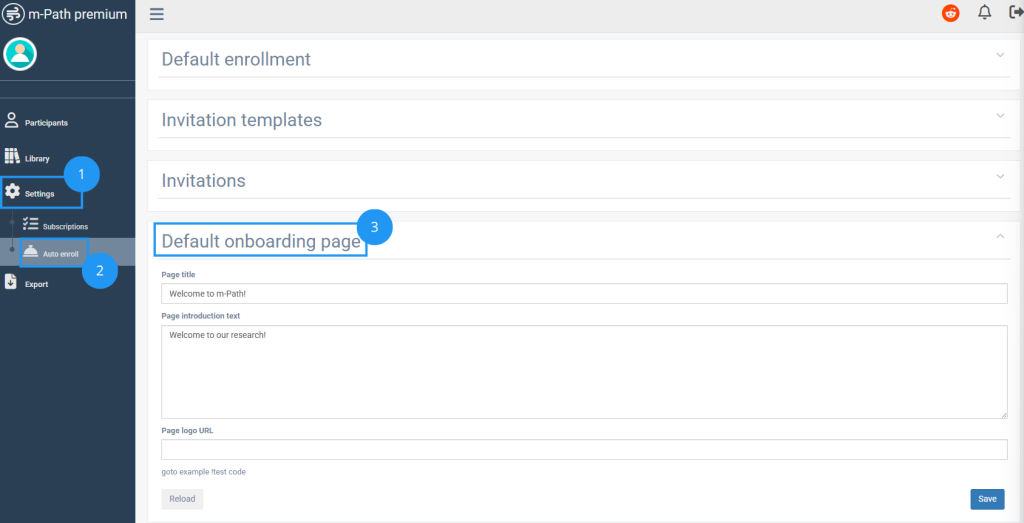Click the logout icon

click(x=1016, y=13)
